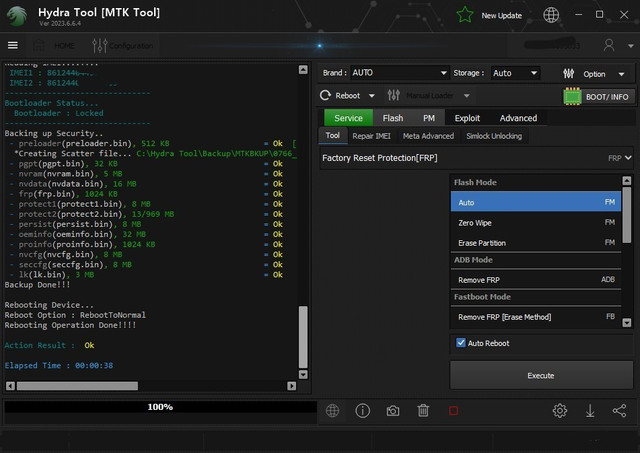This screenshot has height=453, width=640.
Task: Click the "Elapsed Time : 00:00:38" log line
Action: pos(59,365)
